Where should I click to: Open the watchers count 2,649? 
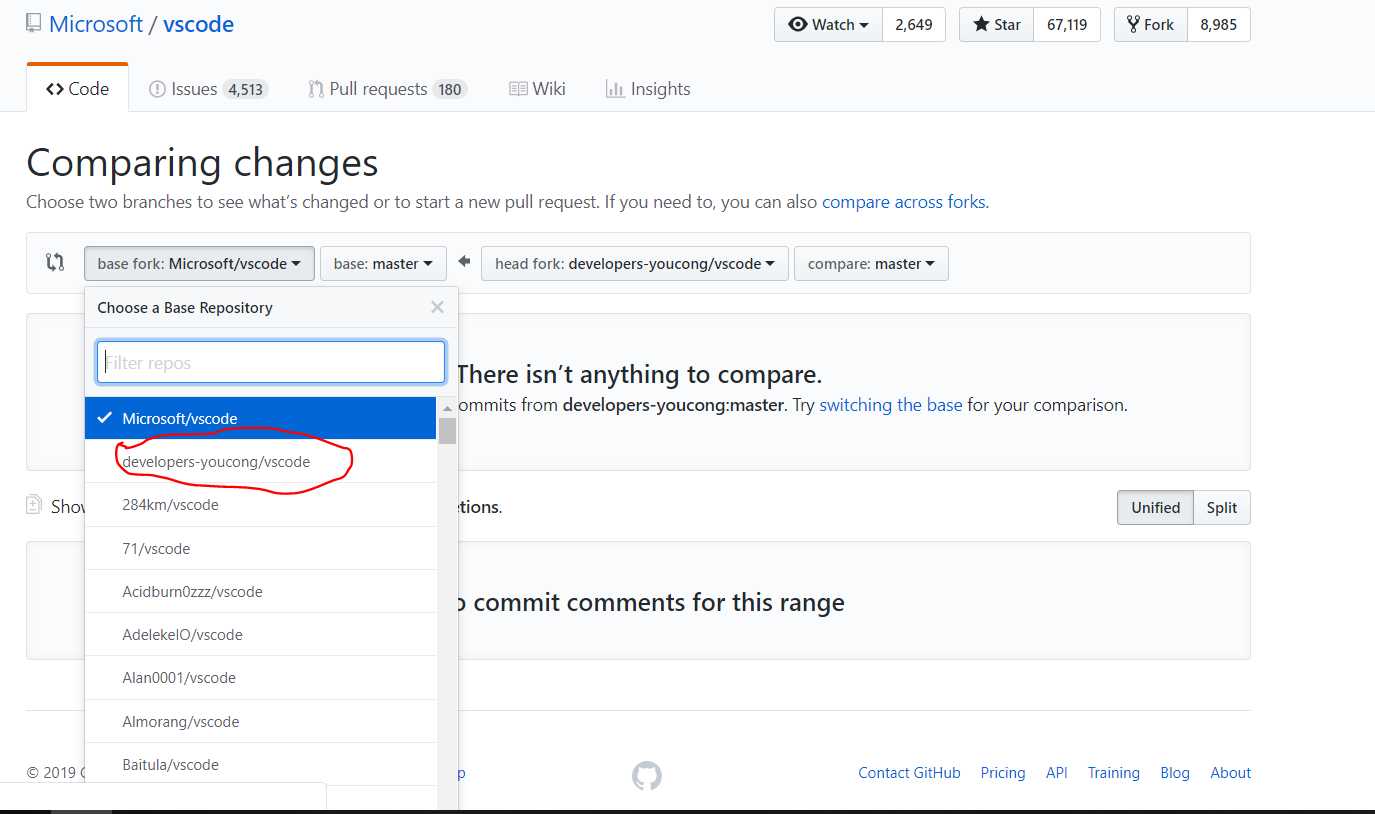[x=914, y=25]
